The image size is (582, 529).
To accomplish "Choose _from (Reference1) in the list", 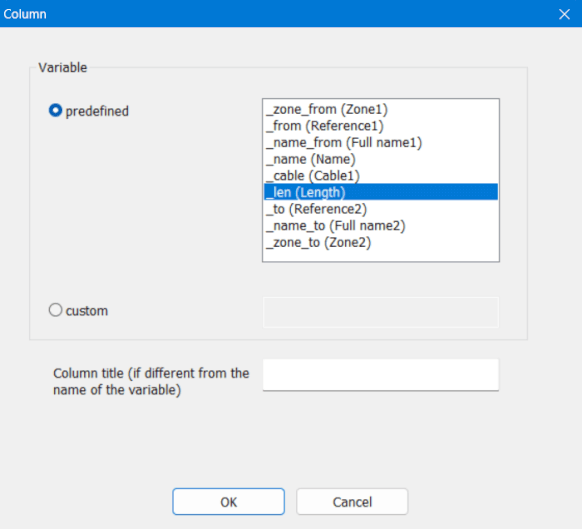I will [x=381, y=126].
